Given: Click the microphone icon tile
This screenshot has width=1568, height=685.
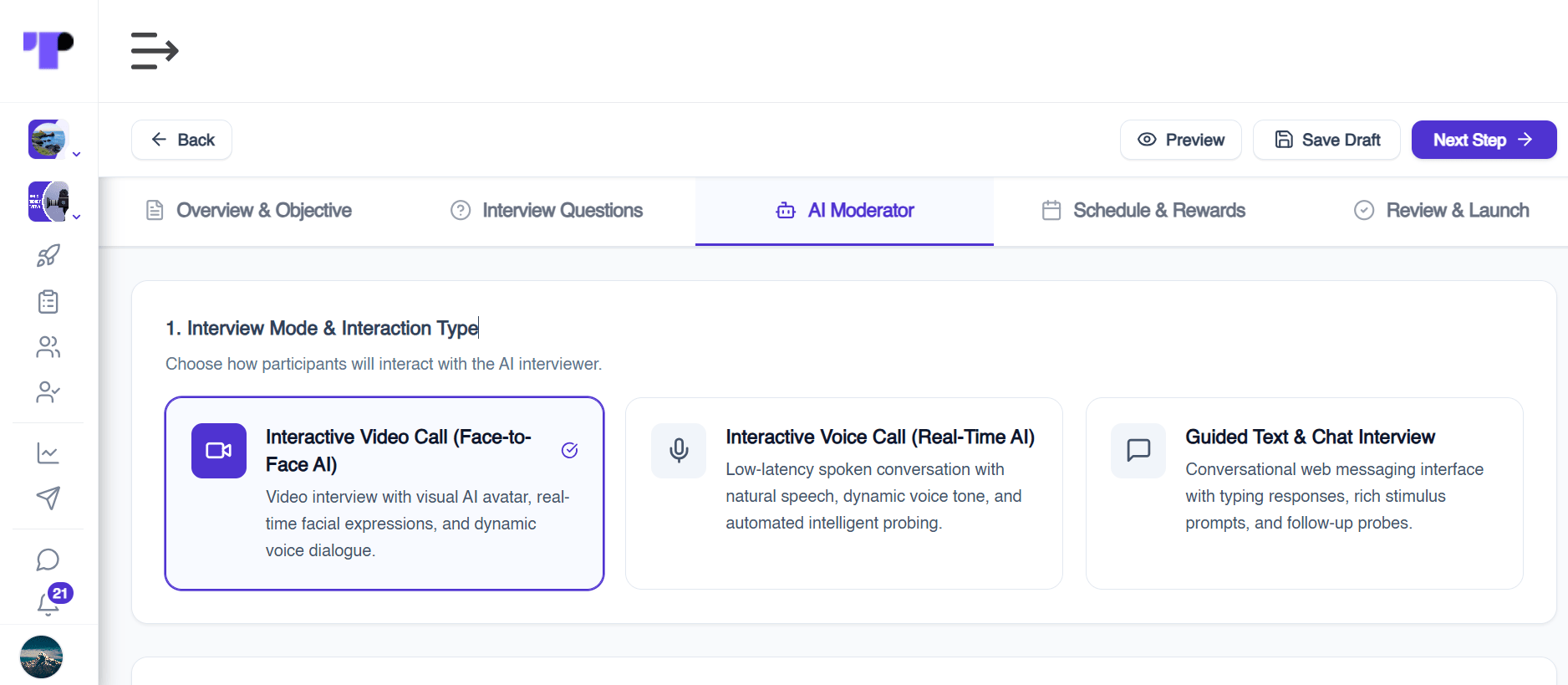Looking at the screenshot, I should (x=679, y=451).
